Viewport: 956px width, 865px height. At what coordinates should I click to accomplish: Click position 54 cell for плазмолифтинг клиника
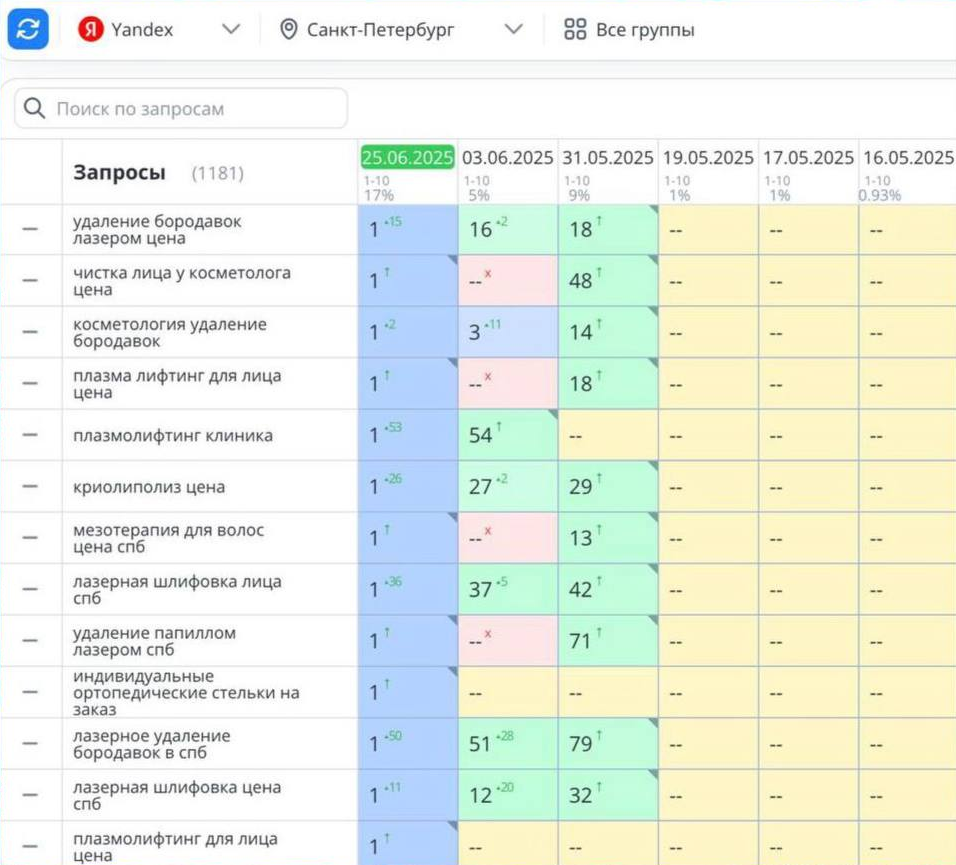pyautogui.click(x=508, y=435)
